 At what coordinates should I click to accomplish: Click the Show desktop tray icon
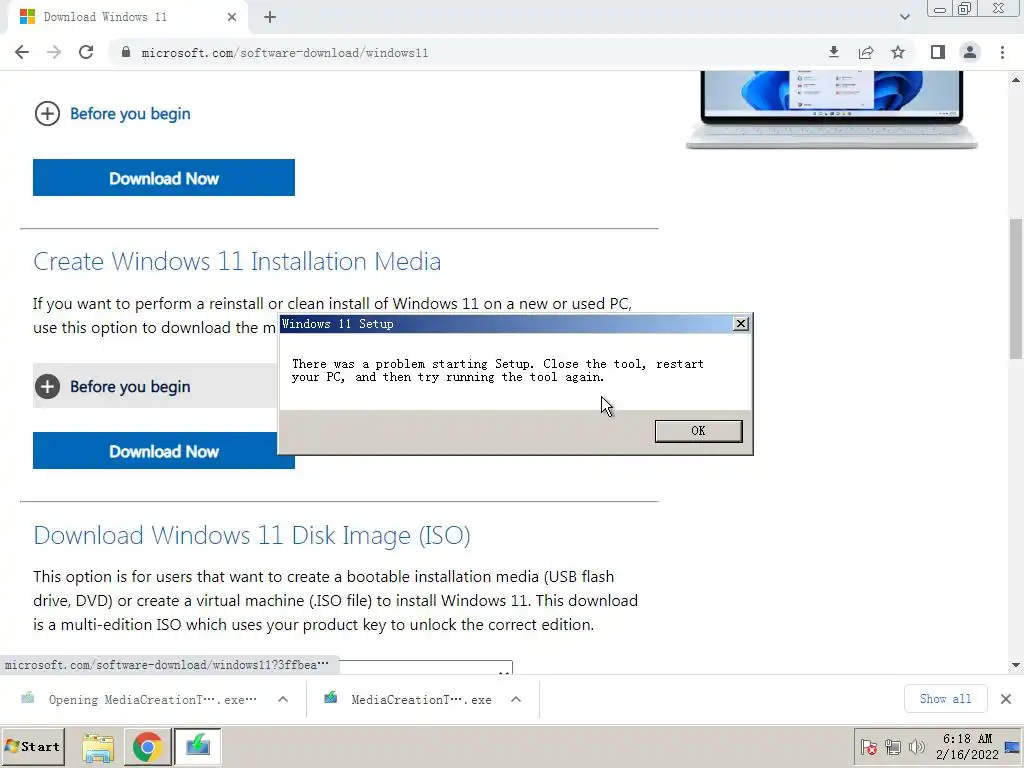[x=1013, y=746]
